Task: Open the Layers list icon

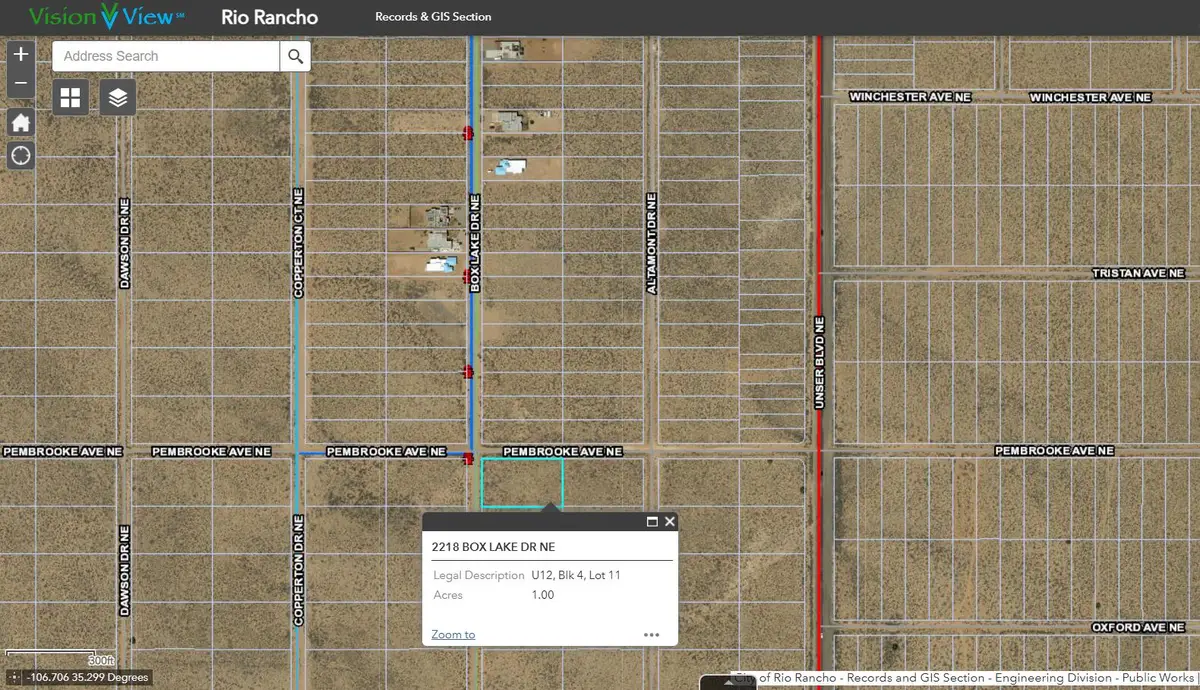Action: click(x=118, y=97)
